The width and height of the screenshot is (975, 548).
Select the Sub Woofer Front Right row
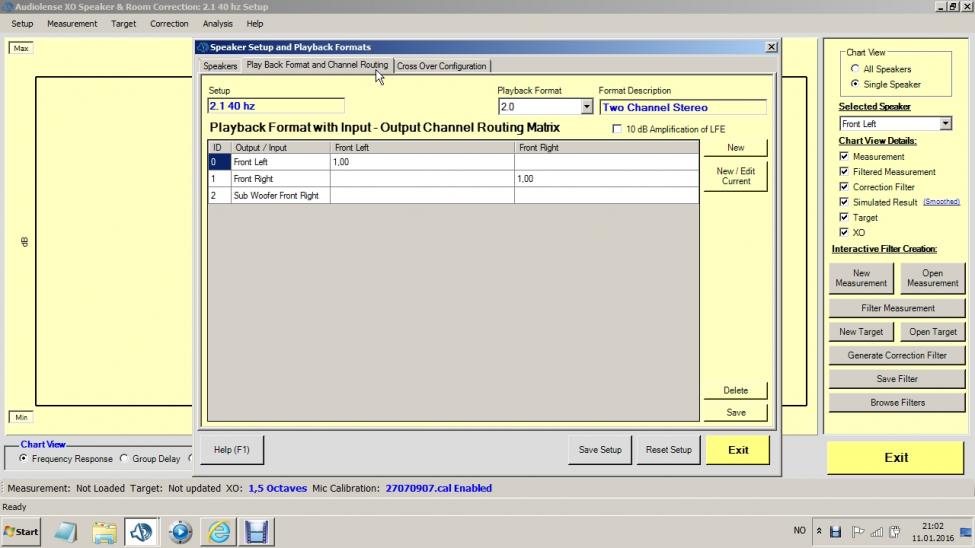453,195
